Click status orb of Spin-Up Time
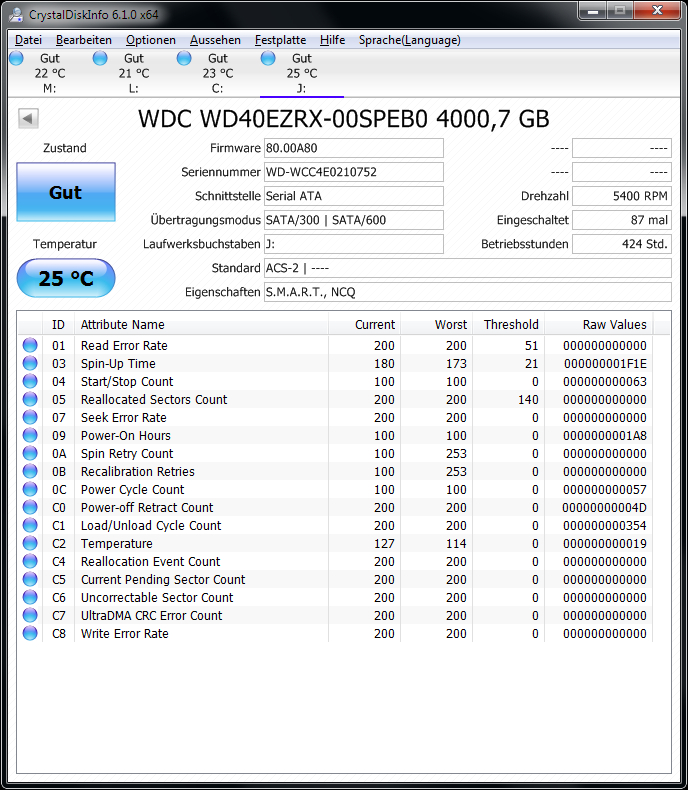 (30, 363)
